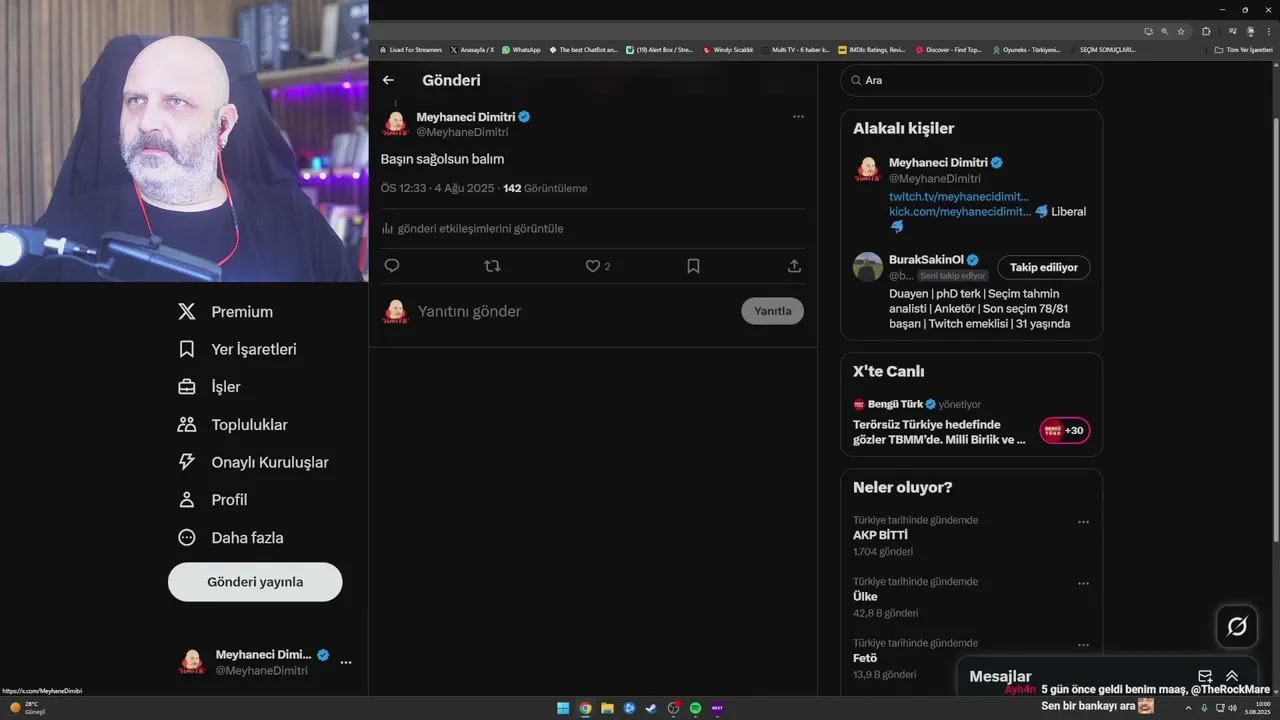Open more options for AKP BİTTİ trend
1280x720 pixels.
pos(1083,522)
